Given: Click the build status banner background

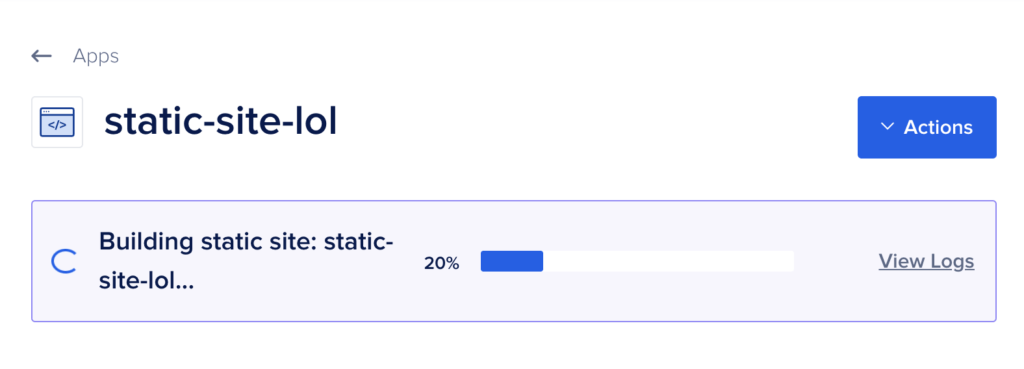Looking at the screenshot, I should click(514, 261).
